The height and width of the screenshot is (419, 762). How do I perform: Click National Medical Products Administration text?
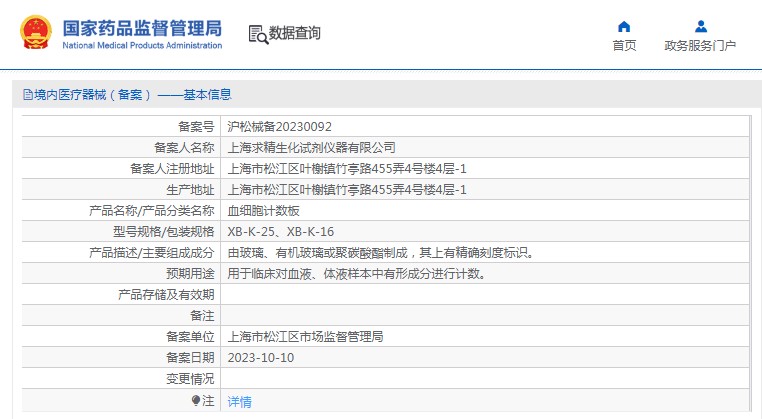pyautogui.click(x=142, y=45)
